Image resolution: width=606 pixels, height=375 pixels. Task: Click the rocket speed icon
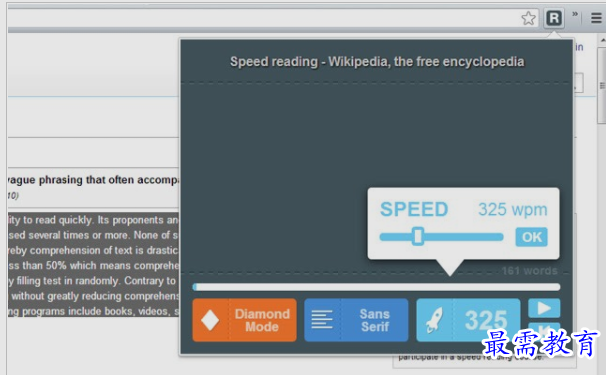(434, 320)
